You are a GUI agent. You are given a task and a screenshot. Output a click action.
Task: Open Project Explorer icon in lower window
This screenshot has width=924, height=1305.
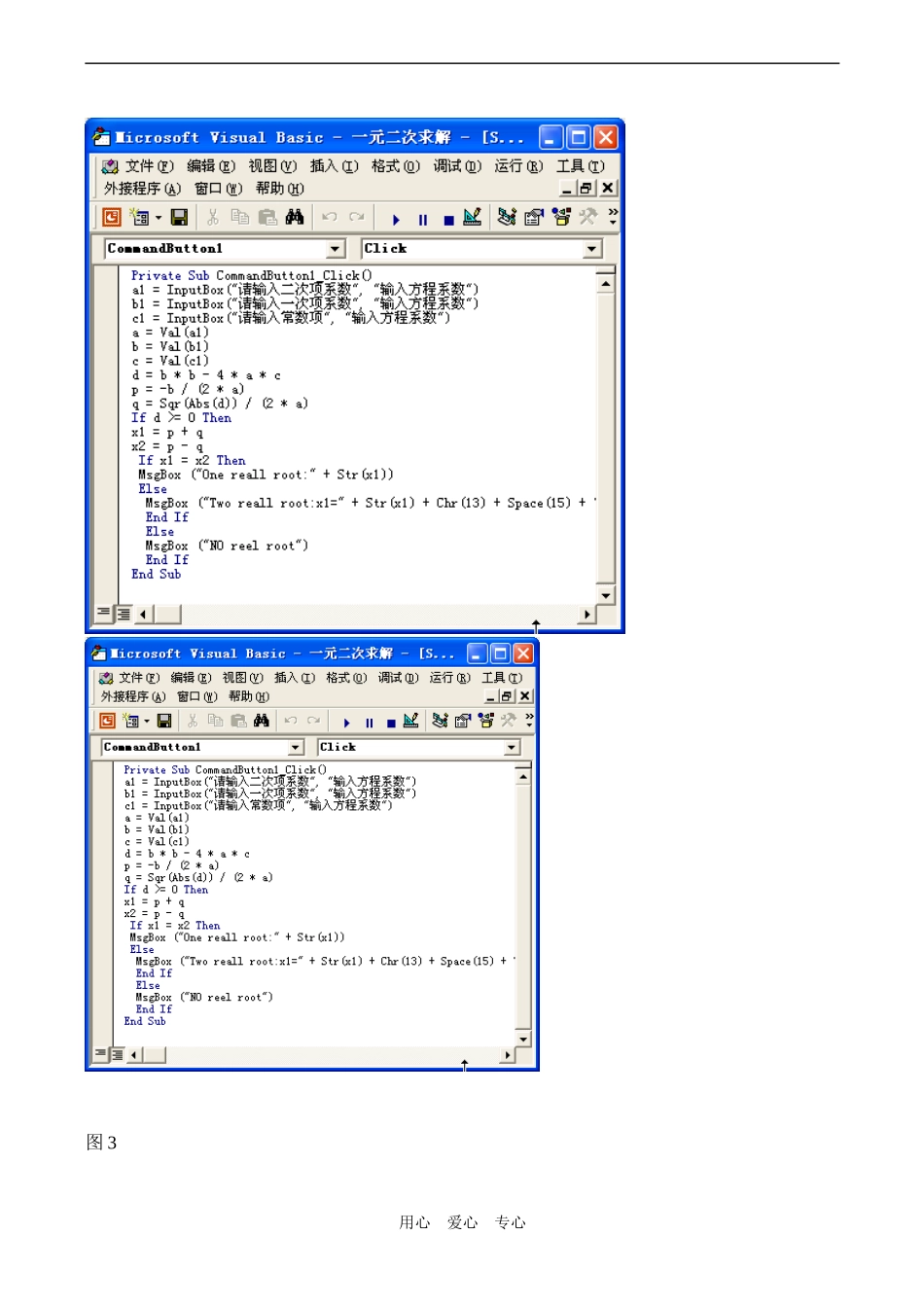point(440,721)
